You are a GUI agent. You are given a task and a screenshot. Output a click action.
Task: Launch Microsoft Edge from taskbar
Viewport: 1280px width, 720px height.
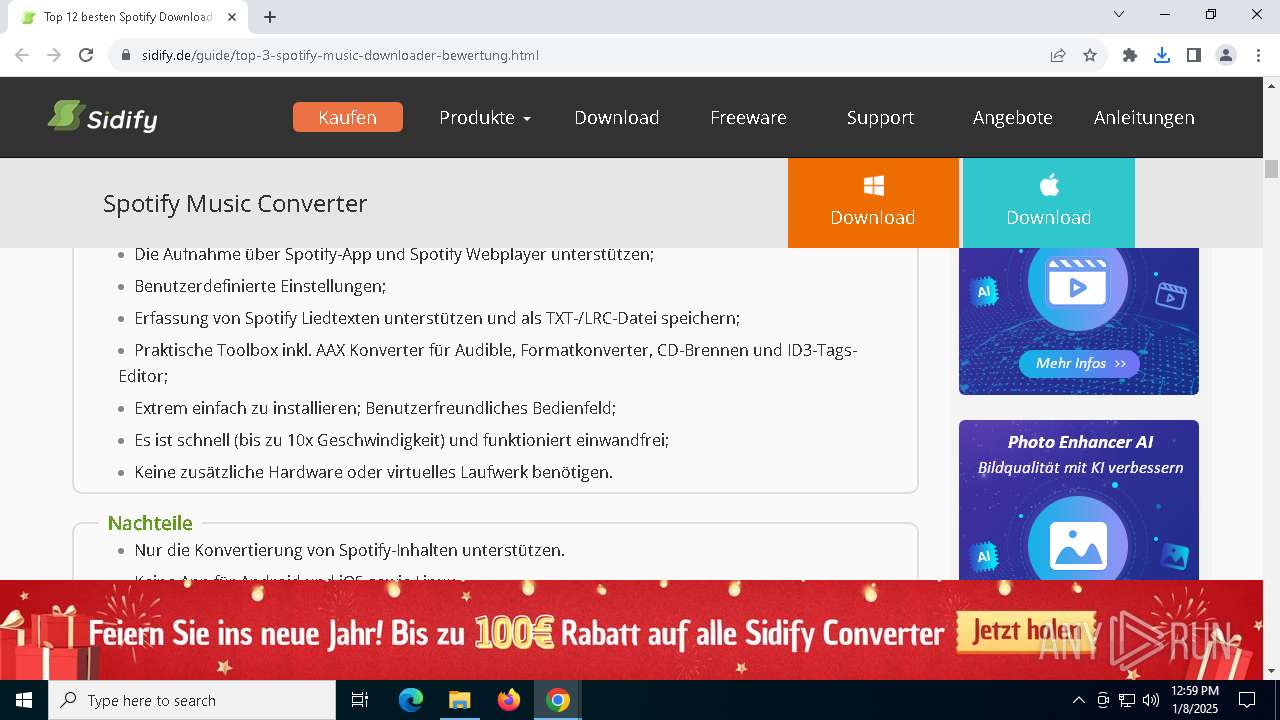(x=411, y=700)
